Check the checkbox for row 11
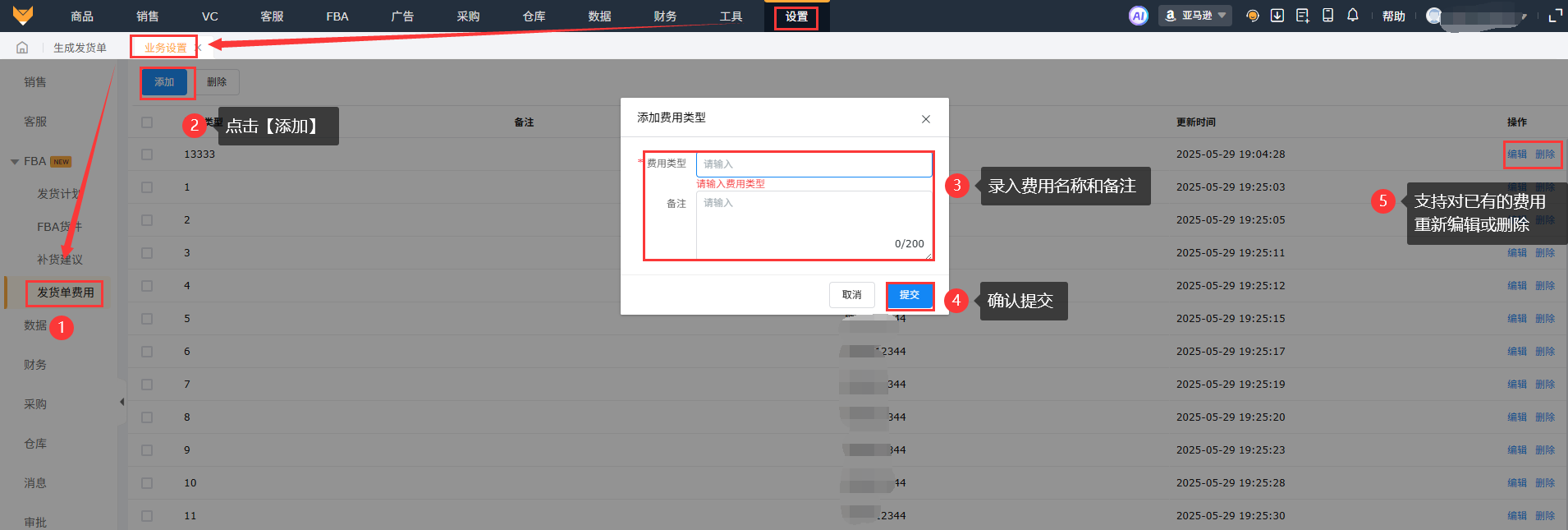This screenshot has height=530, width=1568. [x=147, y=516]
